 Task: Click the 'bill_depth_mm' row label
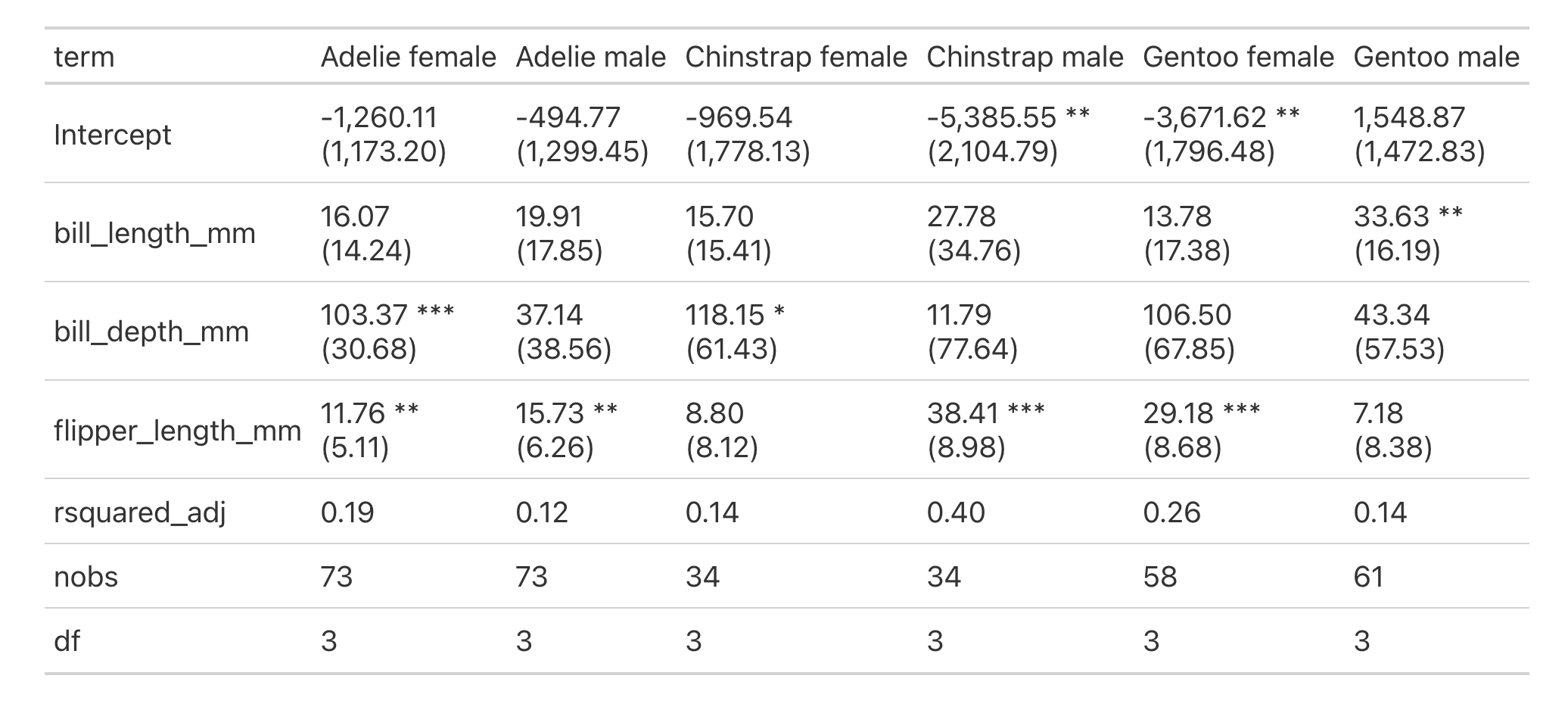[151, 332]
